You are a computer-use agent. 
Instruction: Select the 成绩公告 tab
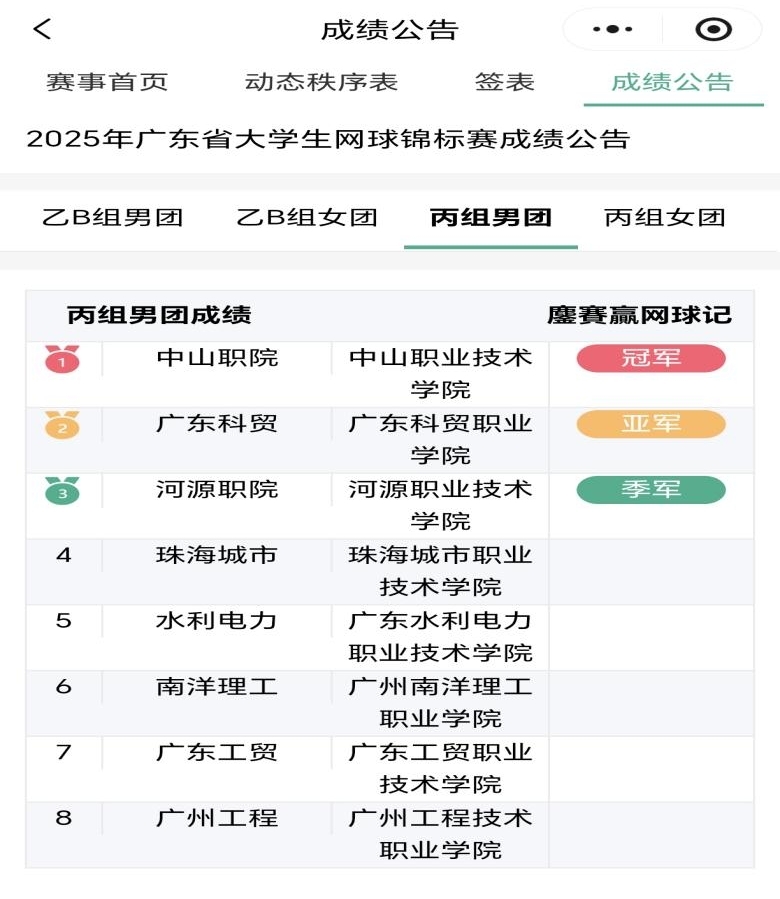(x=672, y=82)
